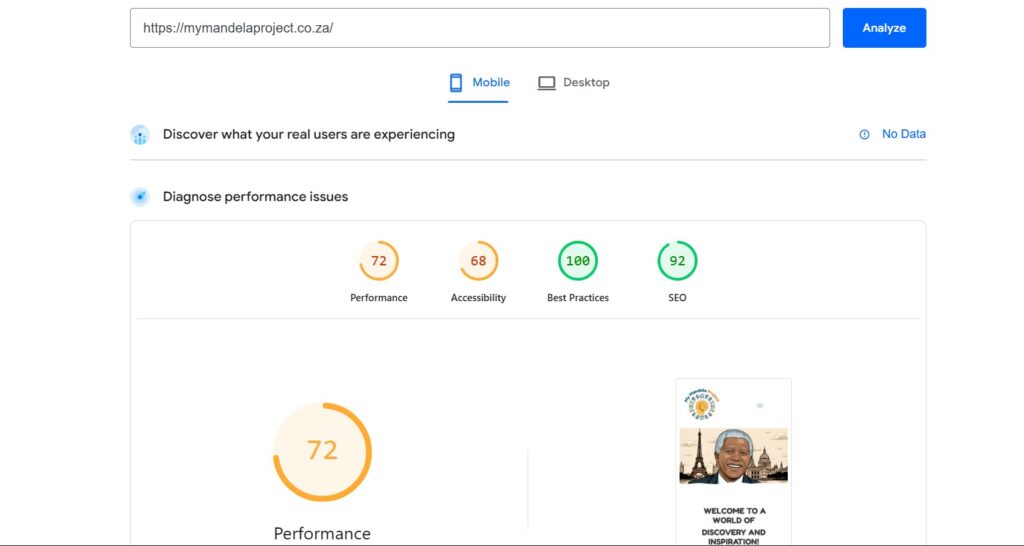
Task: Click the Best Practices label
Action: coord(578,298)
